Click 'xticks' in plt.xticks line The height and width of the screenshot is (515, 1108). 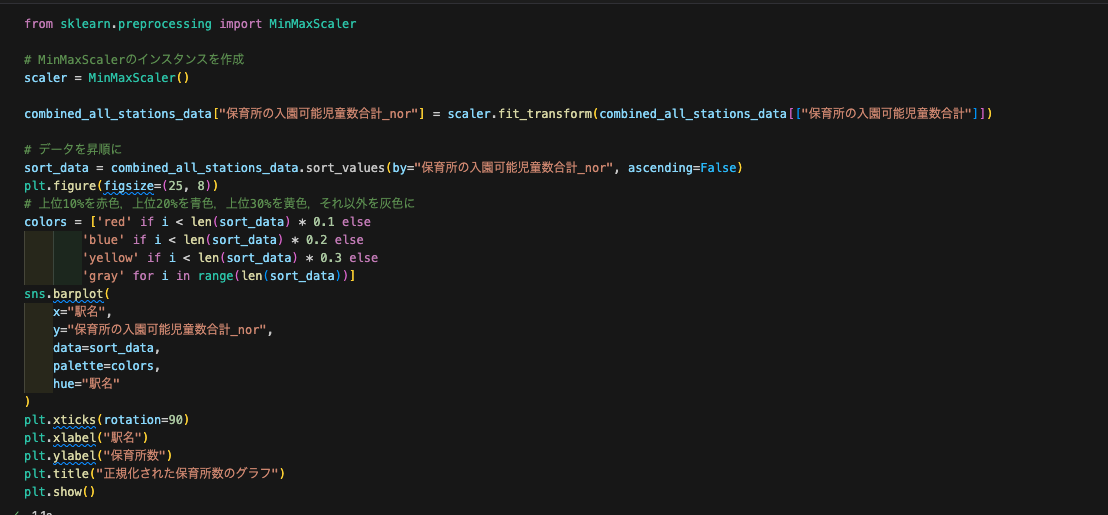74,420
